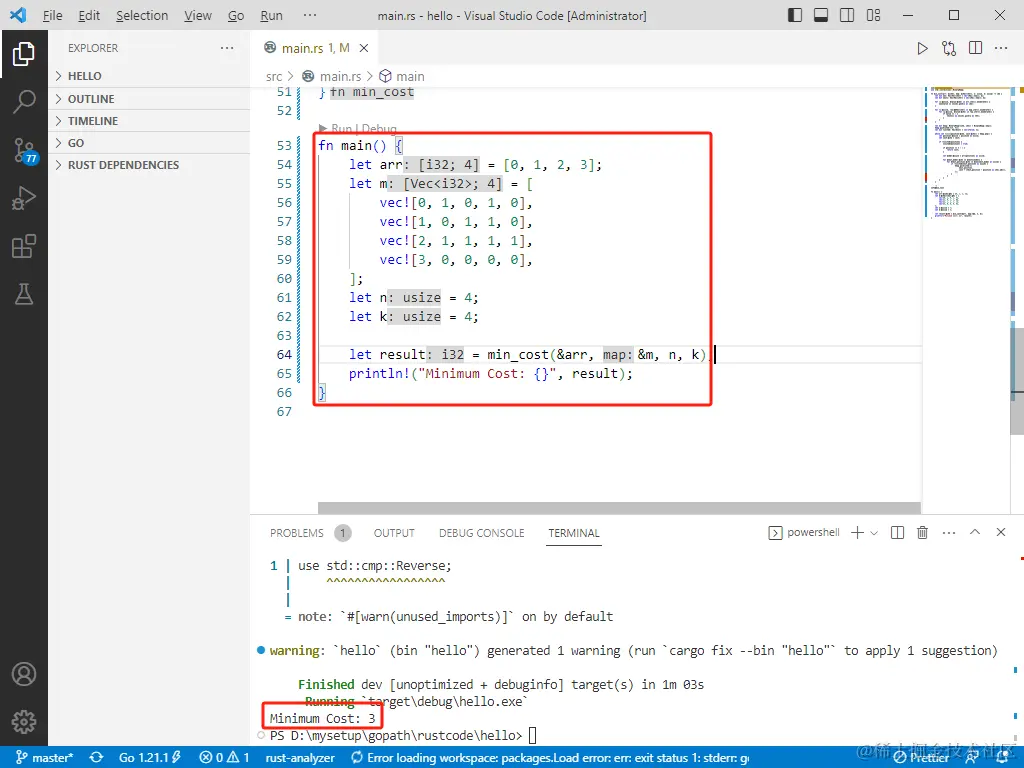Switch to the OUTPUT tab

[394, 533]
